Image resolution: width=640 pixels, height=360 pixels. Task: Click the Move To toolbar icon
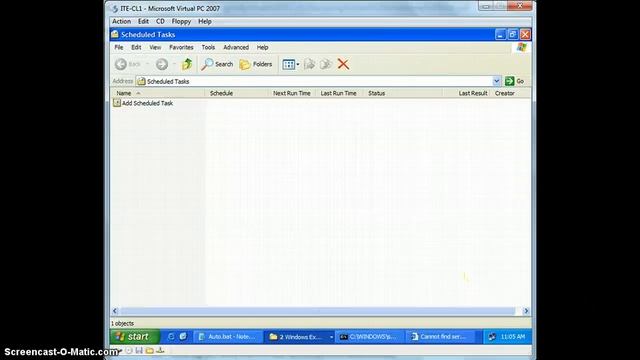[x=309, y=64]
